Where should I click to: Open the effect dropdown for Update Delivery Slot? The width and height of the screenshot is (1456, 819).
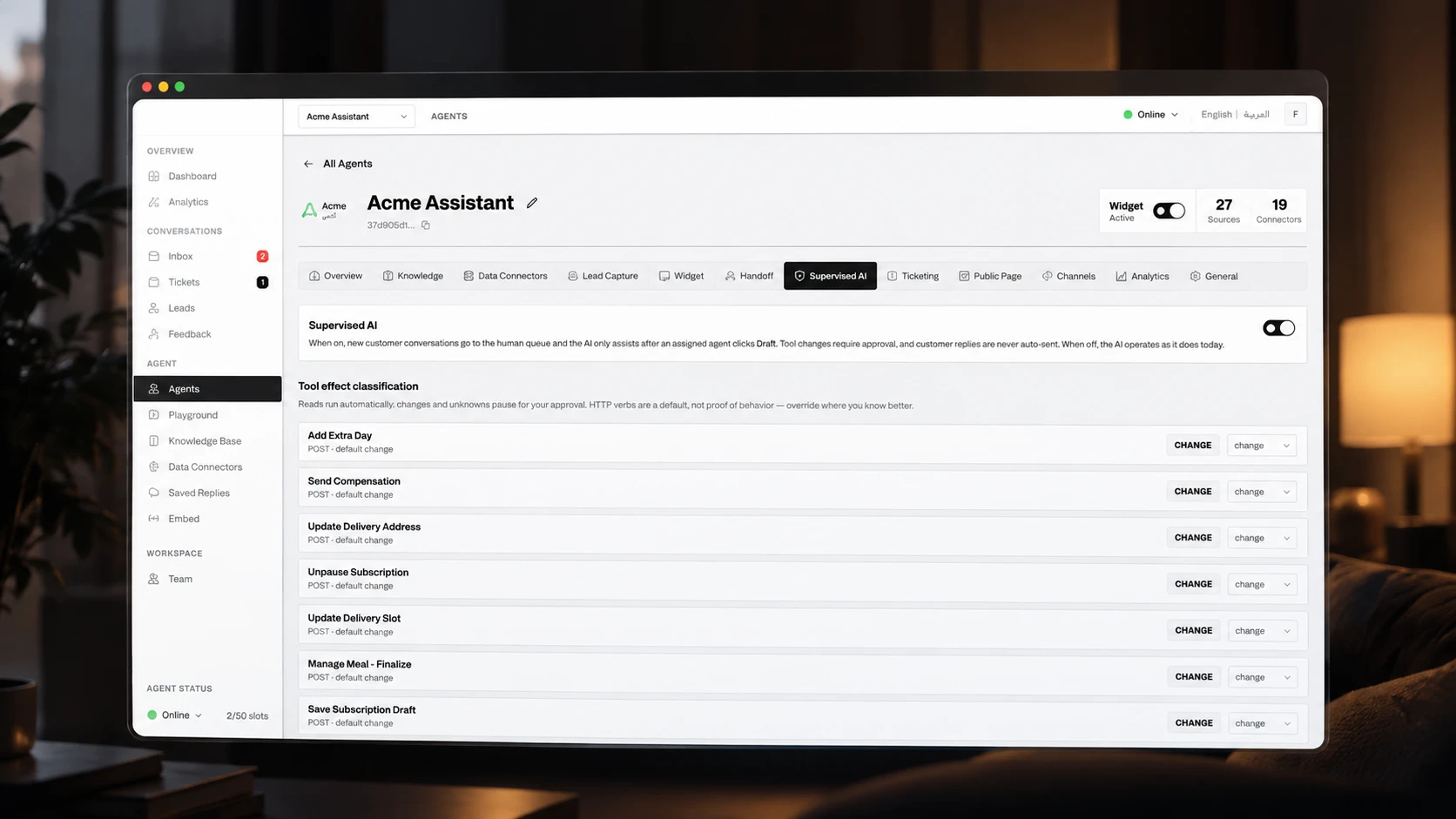1262,631
